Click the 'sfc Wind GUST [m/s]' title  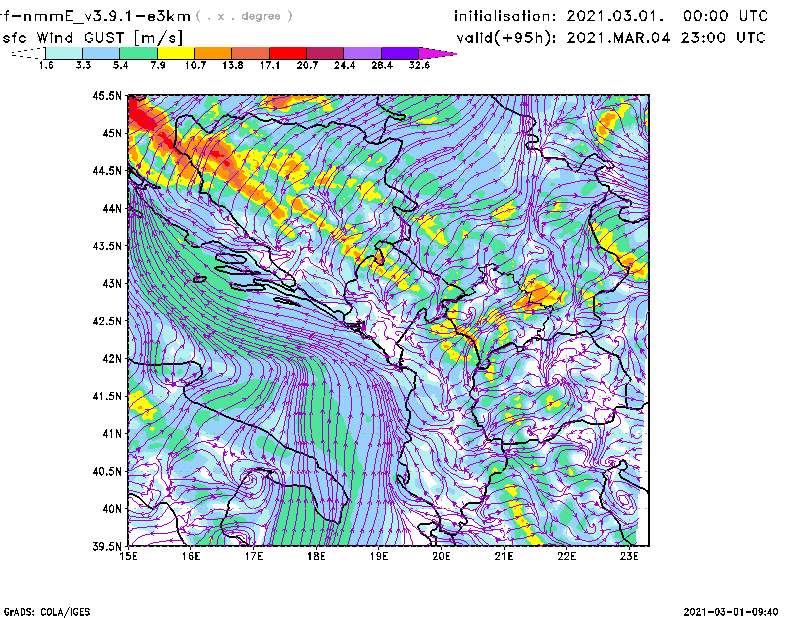(x=92, y=38)
